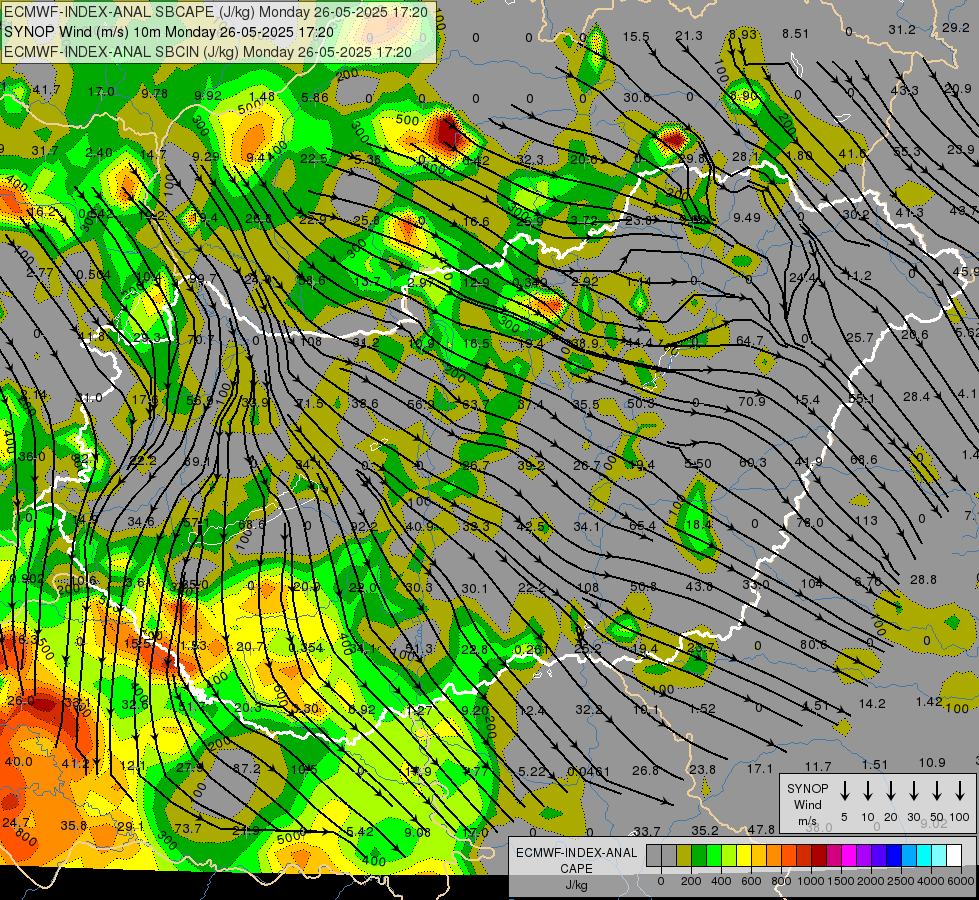Select the 99.7 value on the map
The width and height of the screenshot is (979, 900).
pyautogui.click(x=202, y=278)
